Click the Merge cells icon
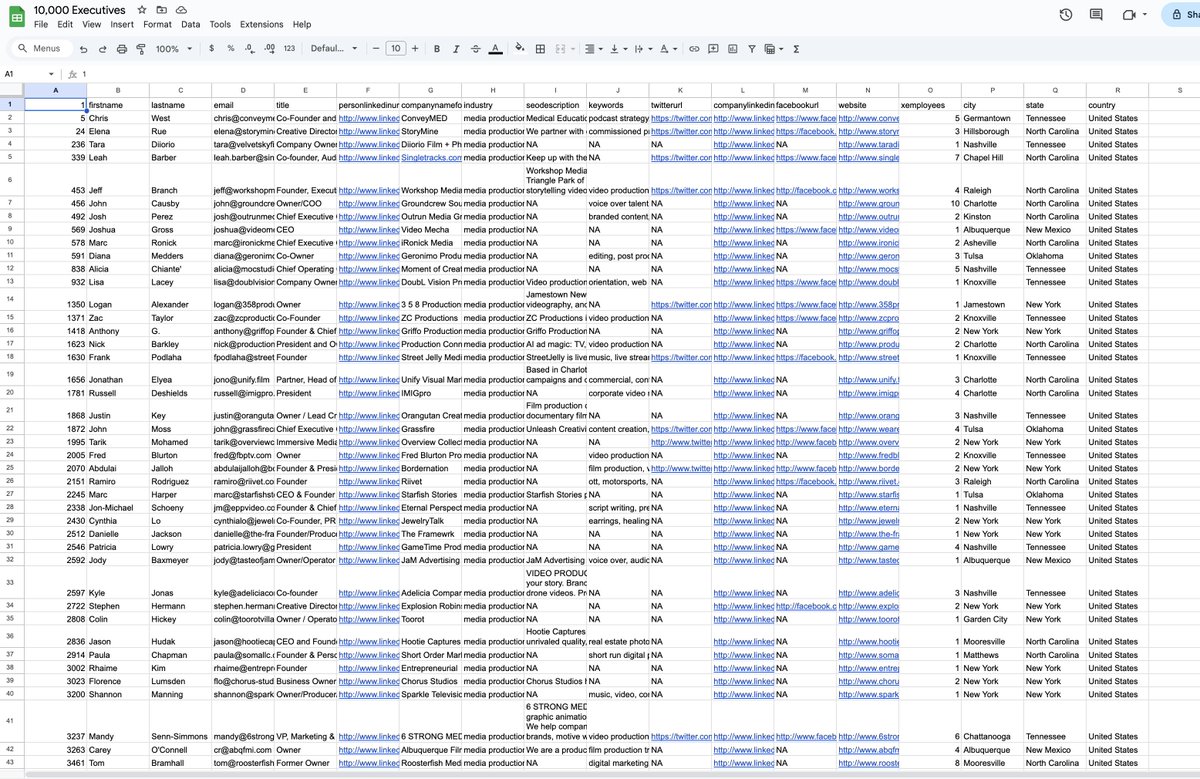1200x779 pixels. pos(560,48)
